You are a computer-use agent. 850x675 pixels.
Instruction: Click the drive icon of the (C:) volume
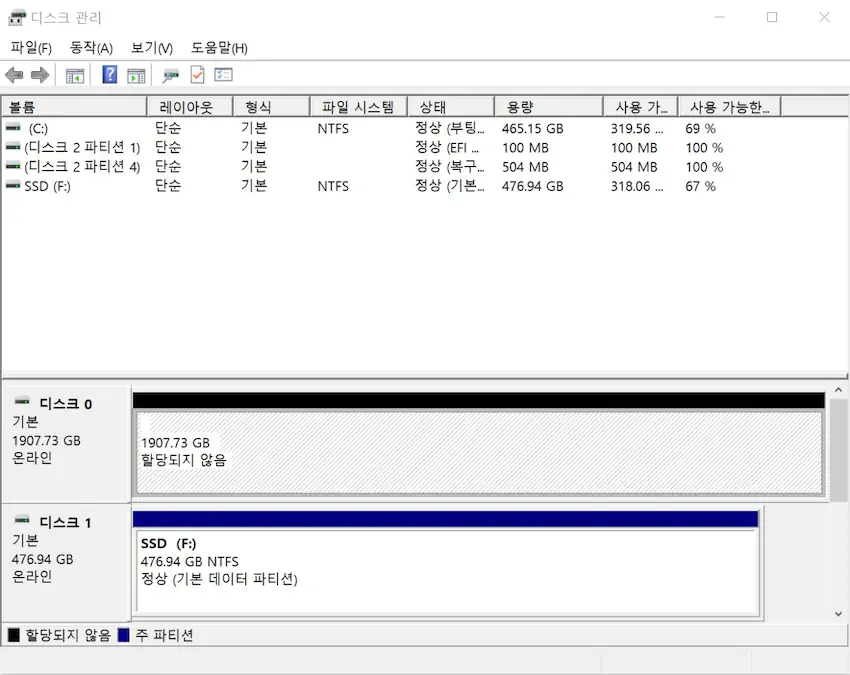(x=13, y=127)
